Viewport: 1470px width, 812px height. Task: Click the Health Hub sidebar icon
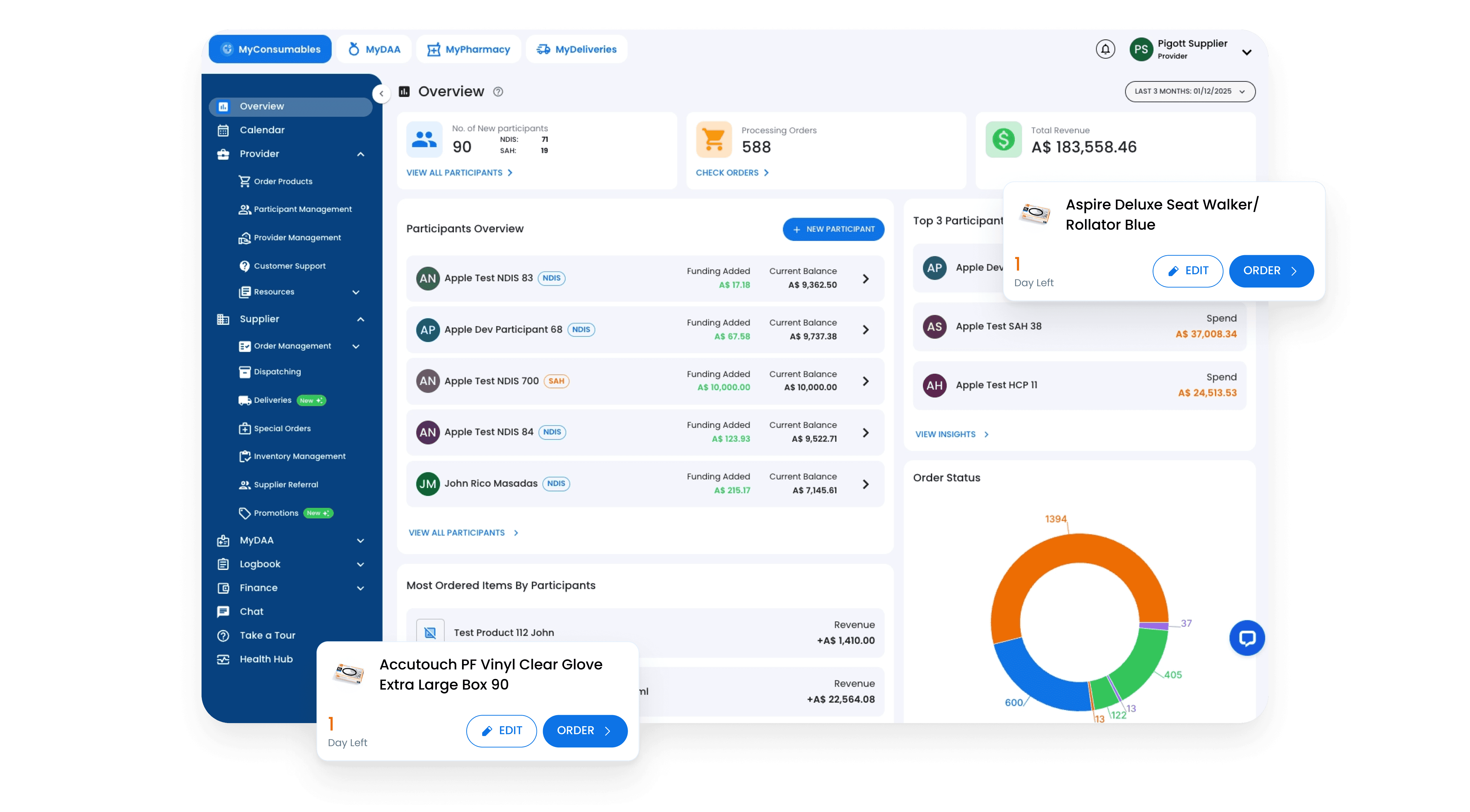pos(223,660)
